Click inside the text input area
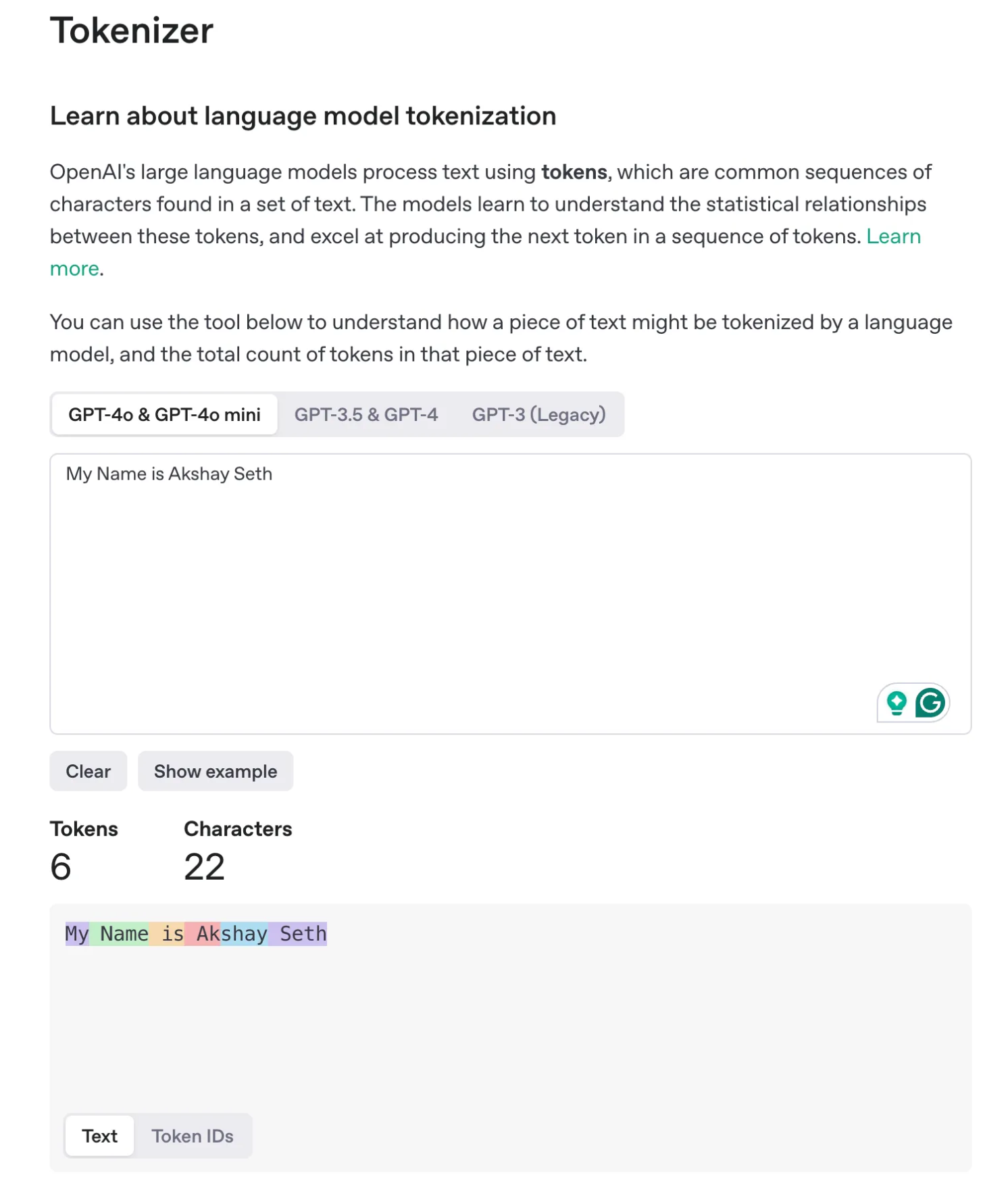 tap(511, 593)
